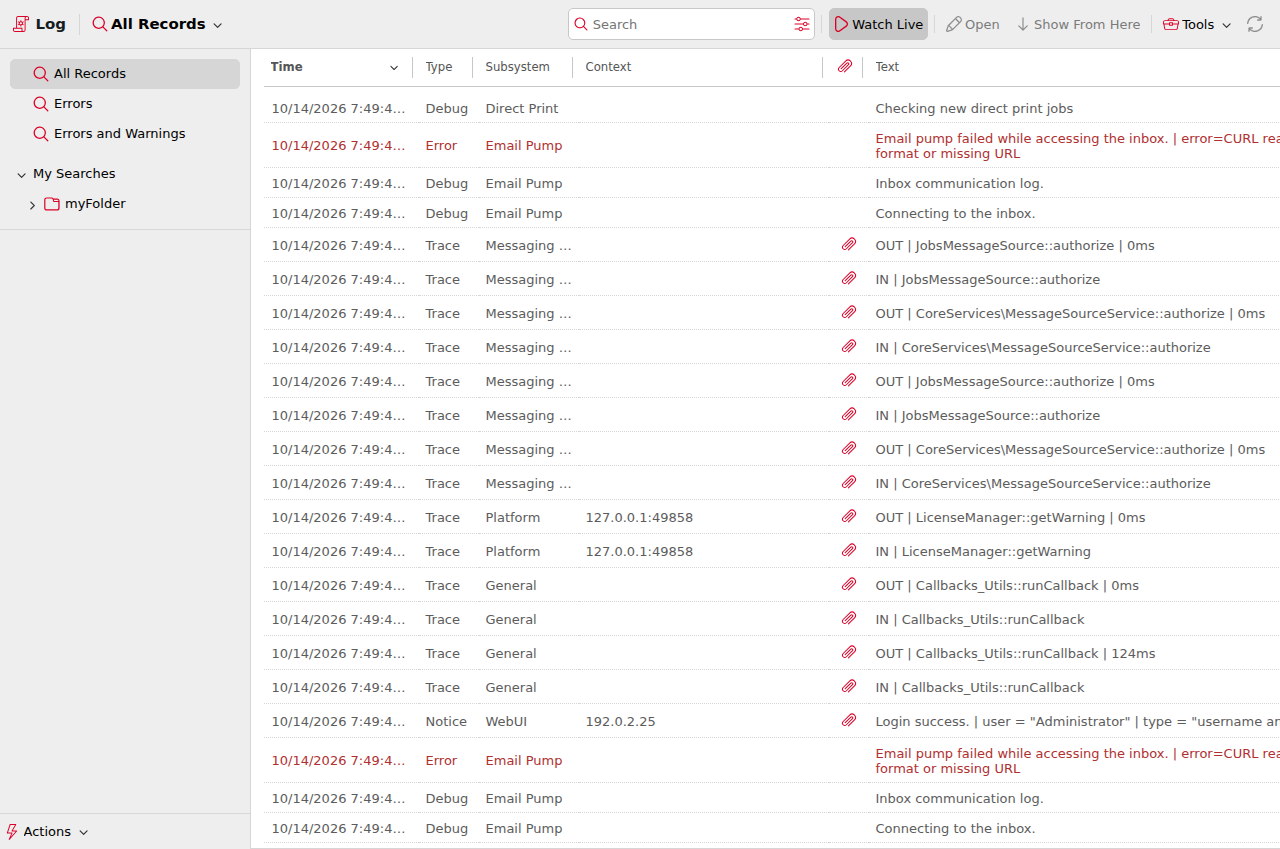The height and width of the screenshot is (849, 1280).
Task: Open attachment for Callbacks_Utils::runCallback | 124ms row
Action: (849, 653)
